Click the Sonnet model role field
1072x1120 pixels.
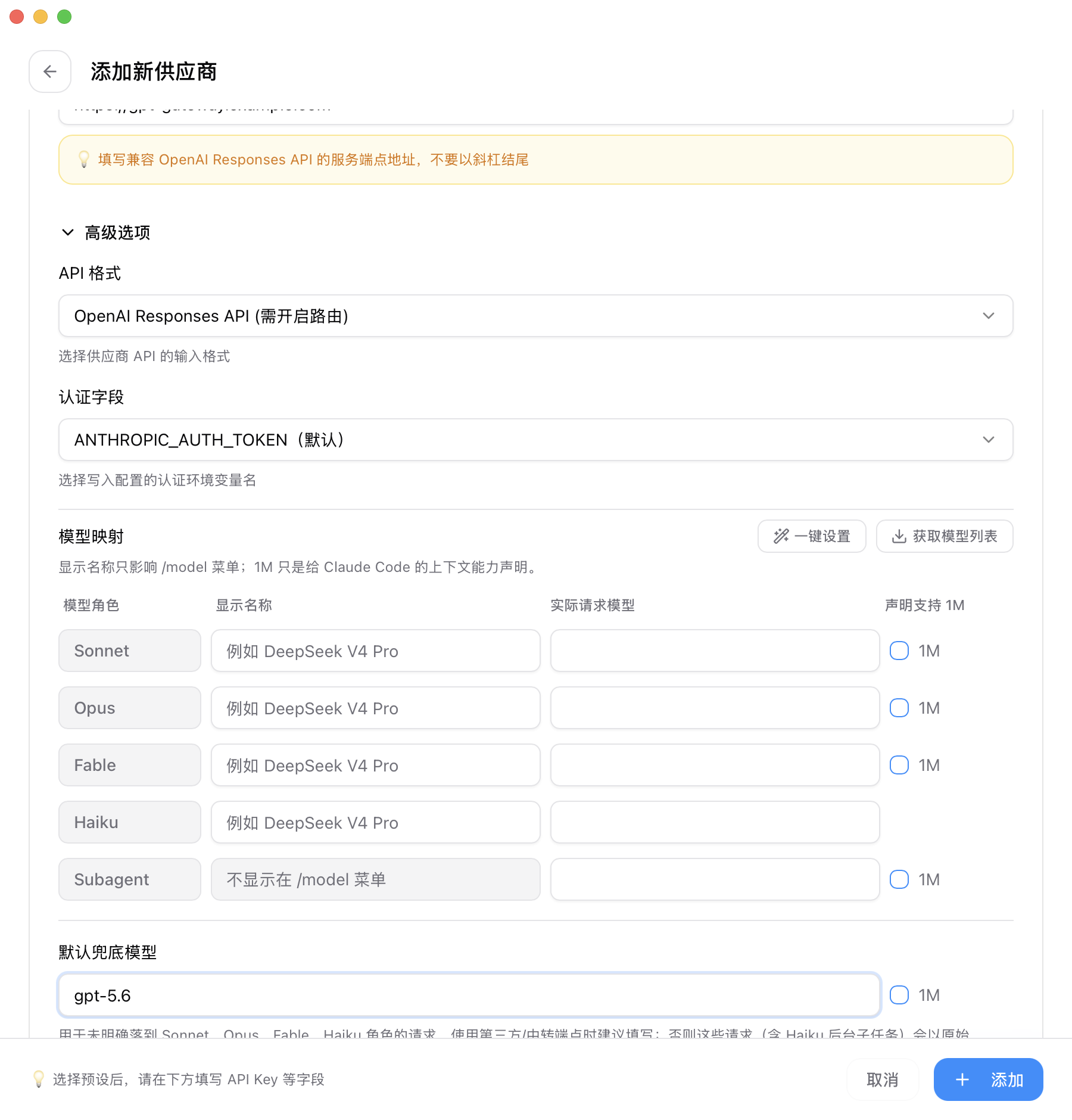click(x=130, y=651)
